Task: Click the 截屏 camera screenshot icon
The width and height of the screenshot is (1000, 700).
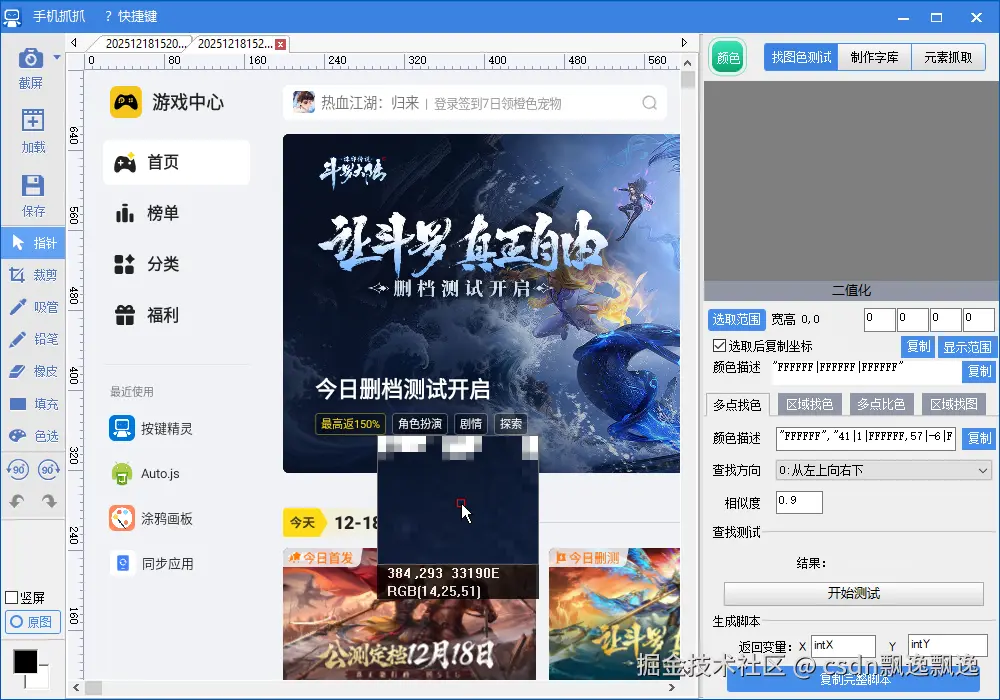Action: coord(31,59)
